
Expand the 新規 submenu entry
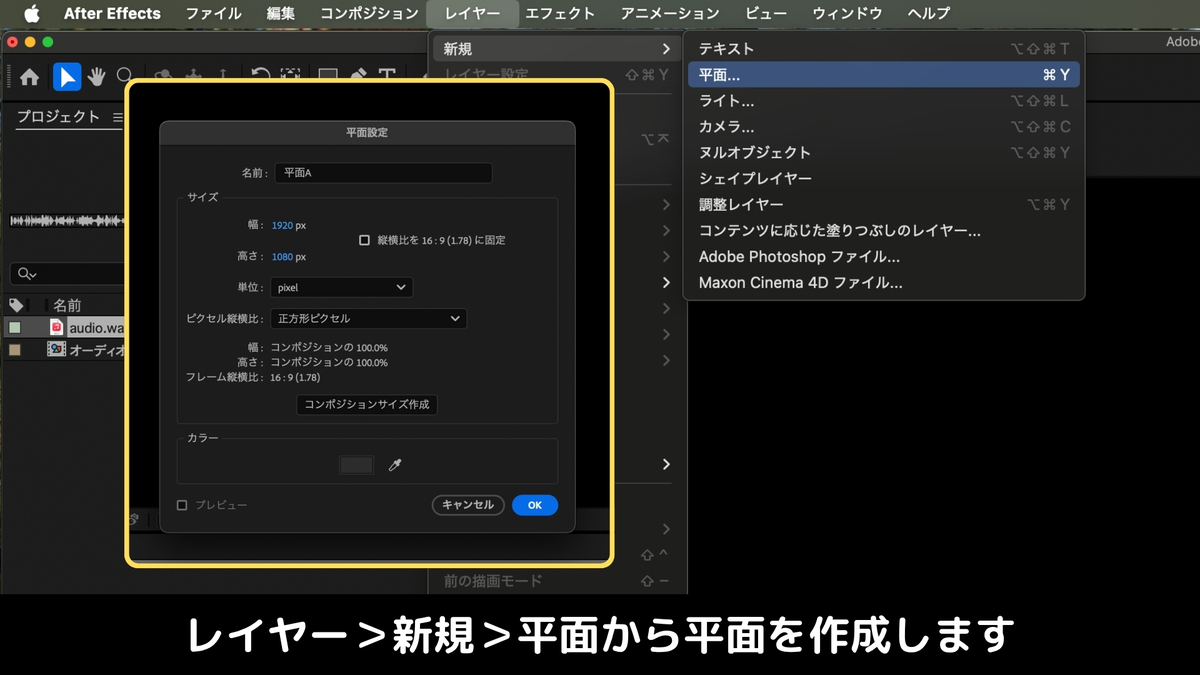[556, 49]
